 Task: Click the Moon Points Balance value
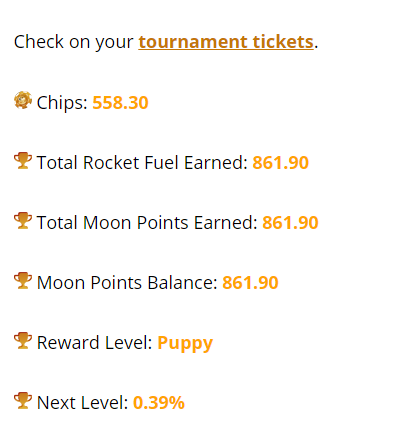point(250,283)
